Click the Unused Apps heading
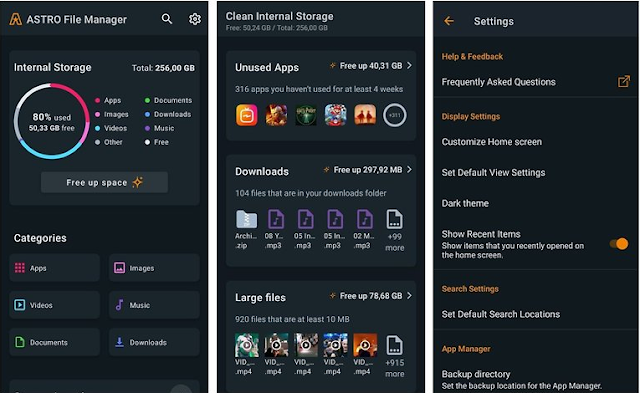Viewport: 640px width, 393px height. (267, 67)
